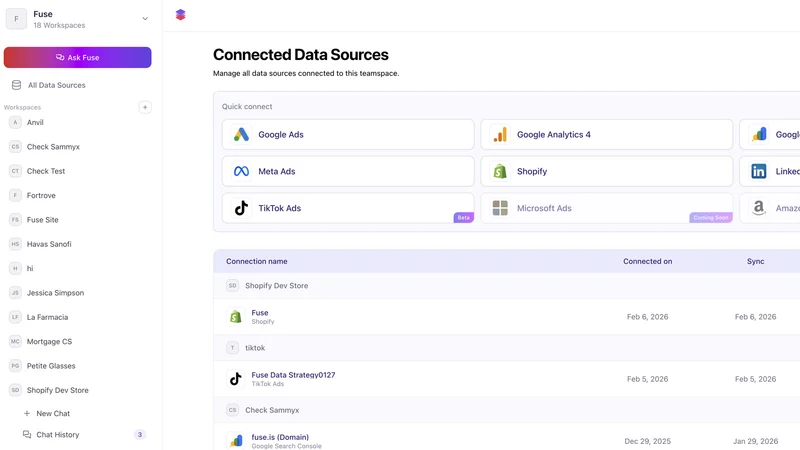800x450 pixels.
Task: Connect Google Ads from Quick connect
Action: (348, 135)
